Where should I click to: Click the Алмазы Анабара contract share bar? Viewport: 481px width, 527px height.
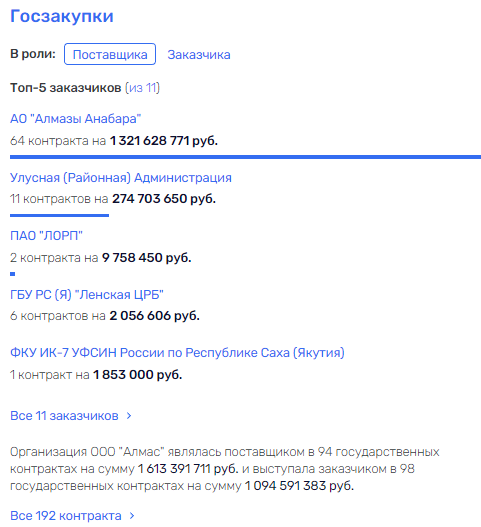(x=245, y=157)
